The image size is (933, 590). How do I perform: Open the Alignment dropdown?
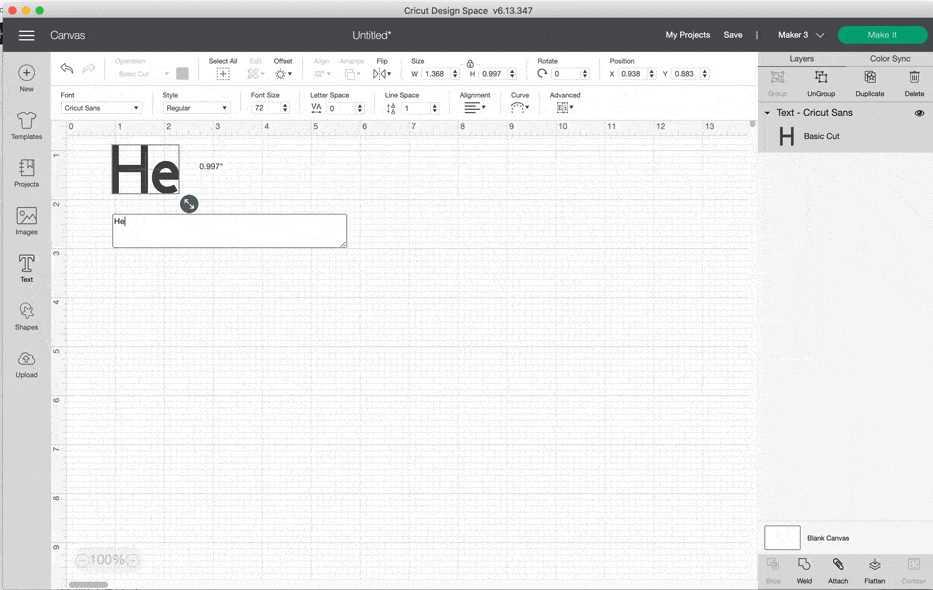pyautogui.click(x=475, y=108)
